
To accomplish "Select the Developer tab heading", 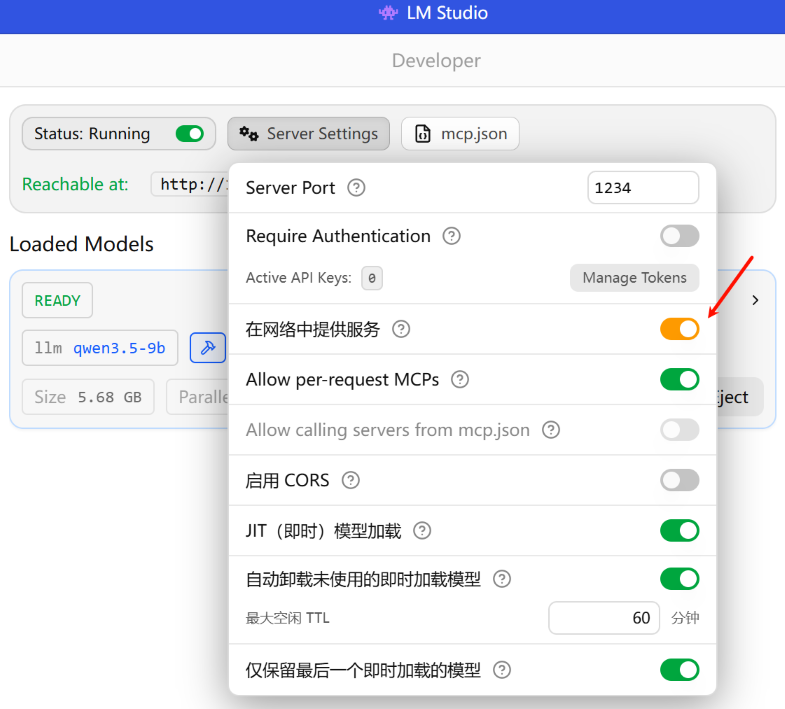I will click(x=436, y=61).
